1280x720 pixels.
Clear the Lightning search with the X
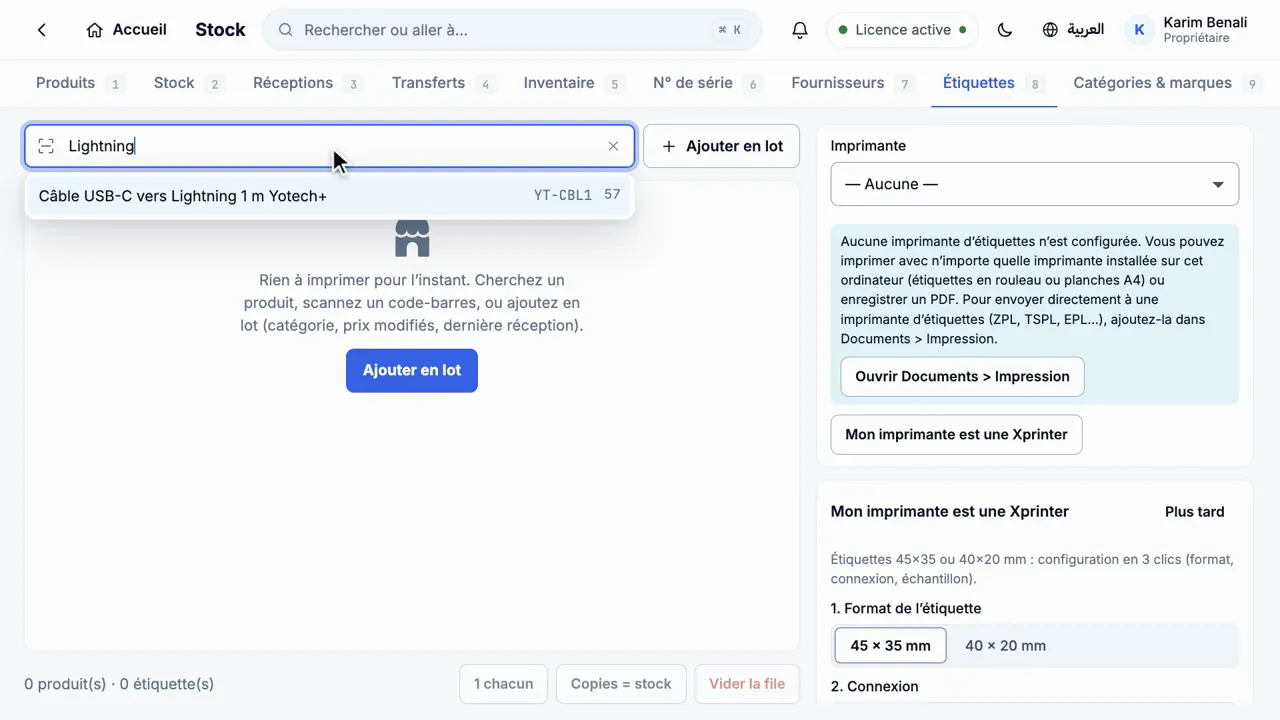(x=613, y=146)
